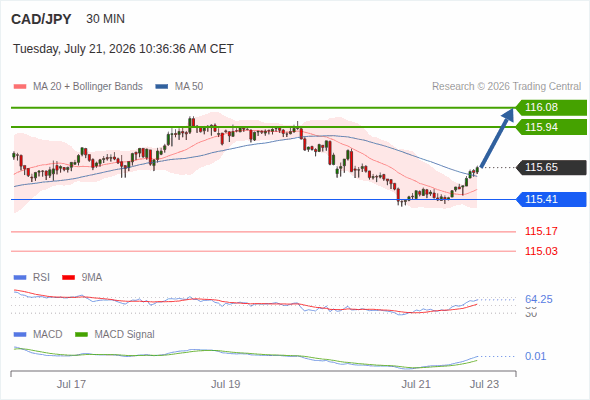Click the Jul 21 date axis marker

(416, 384)
